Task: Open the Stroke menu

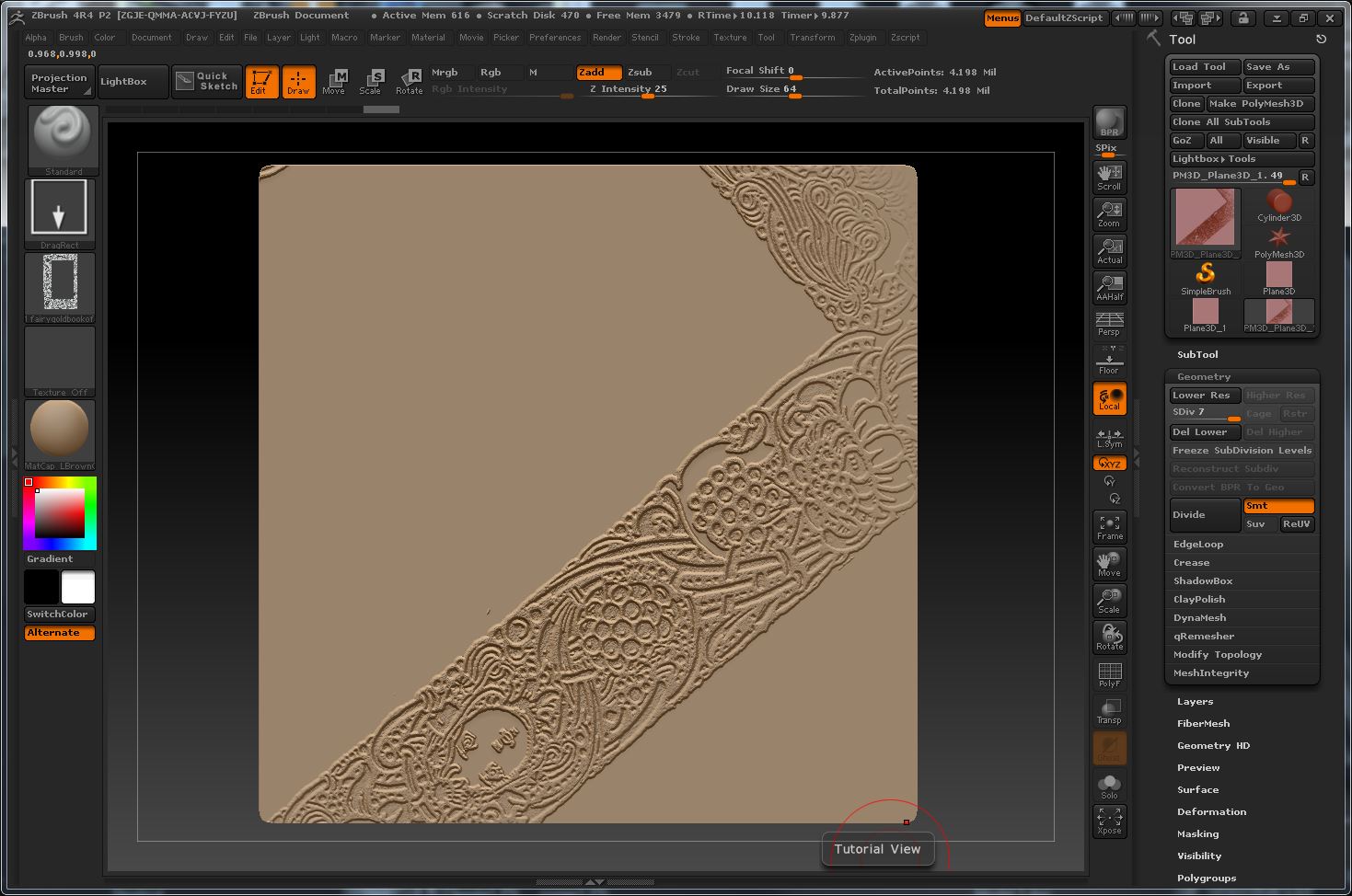Action: tap(686, 38)
